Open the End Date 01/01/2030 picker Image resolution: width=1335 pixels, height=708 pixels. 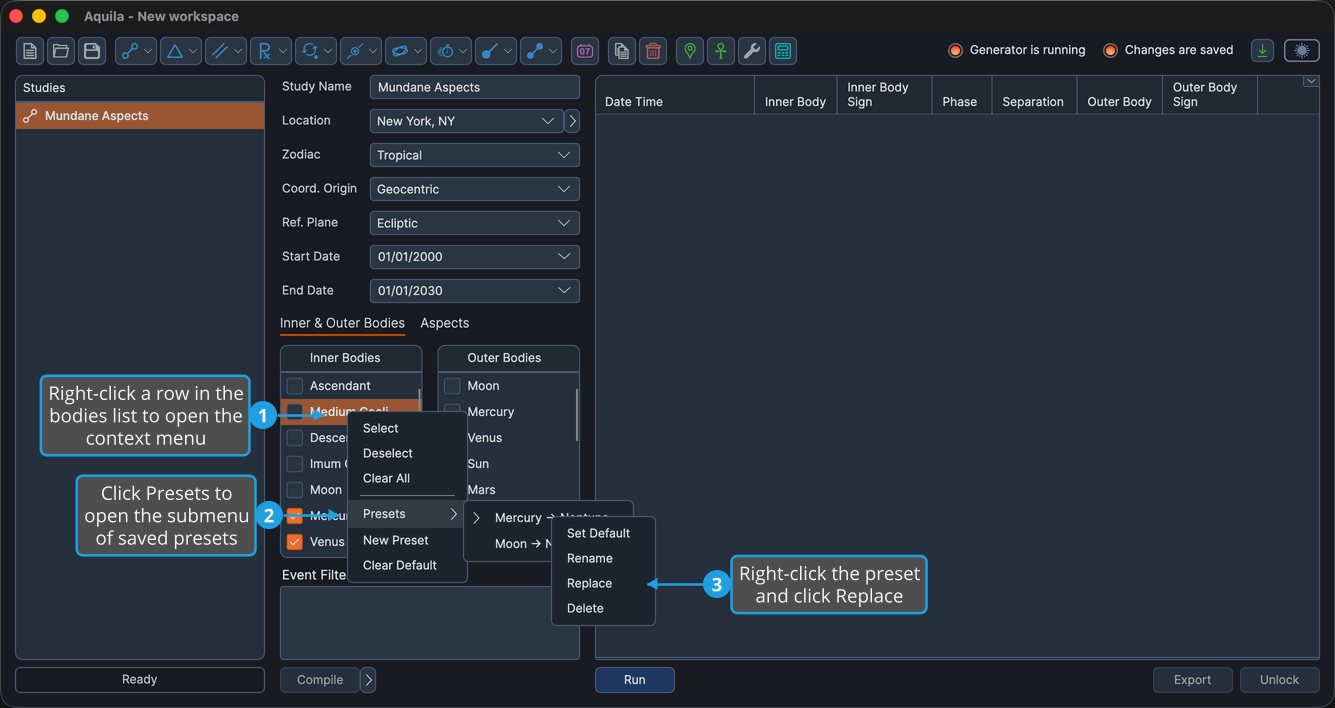coord(475,291)
